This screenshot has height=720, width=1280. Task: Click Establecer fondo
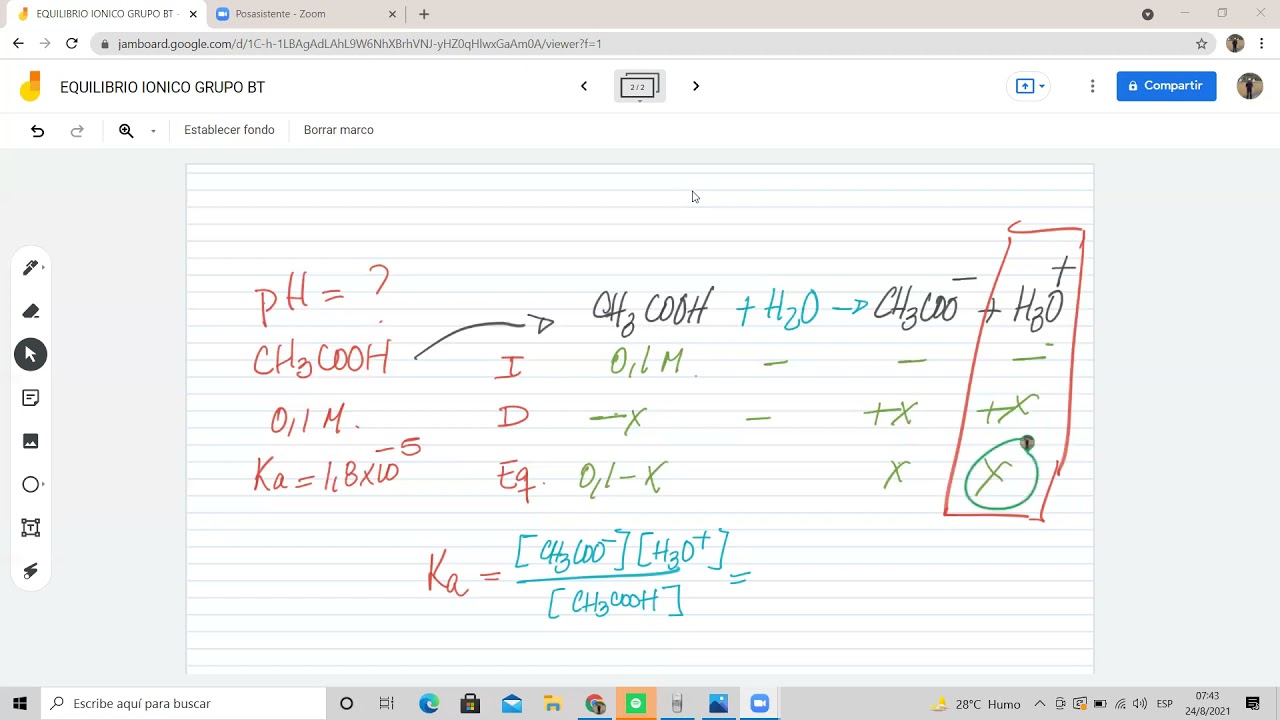(x=229, y=130)
